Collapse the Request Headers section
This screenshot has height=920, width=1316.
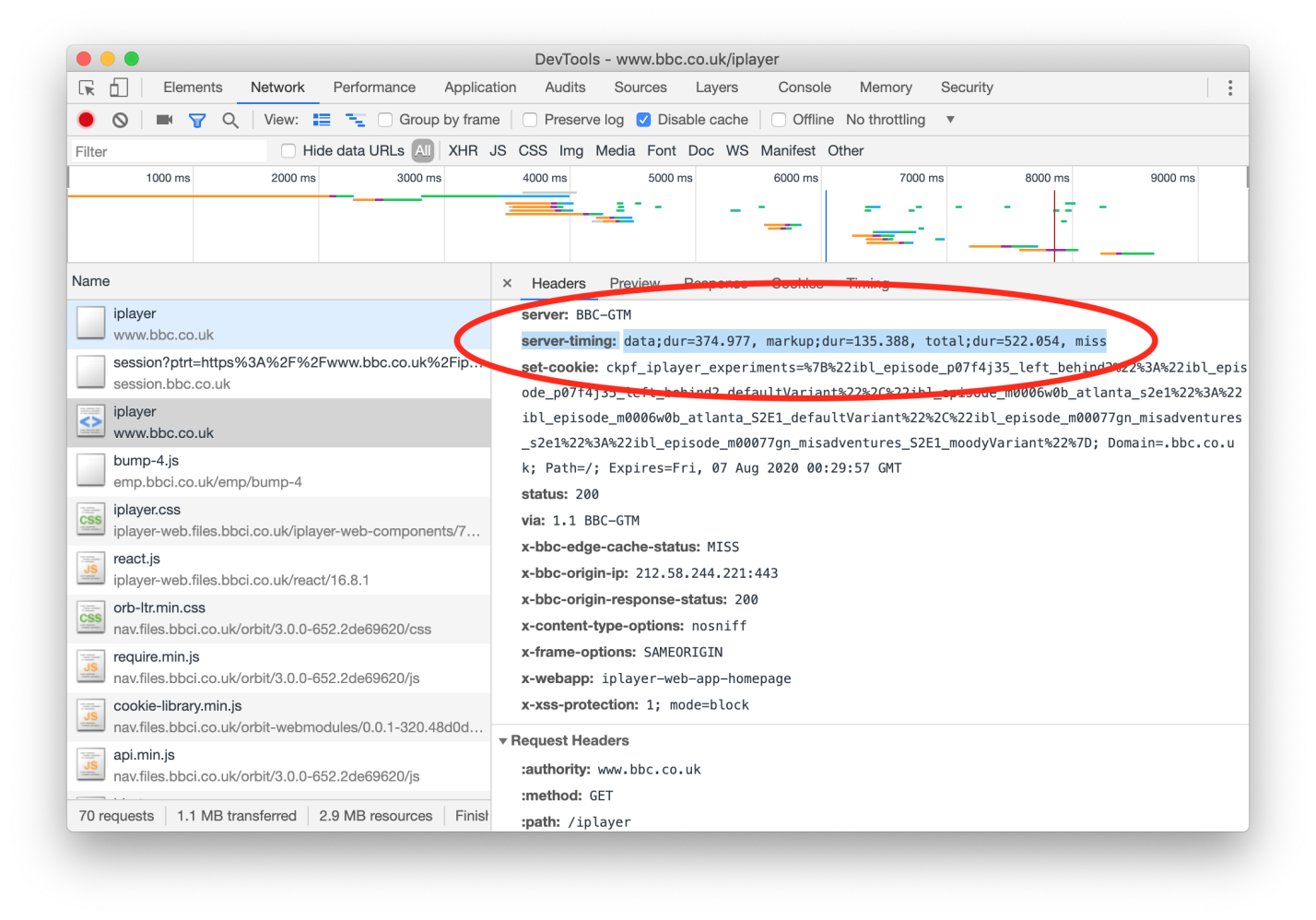click(503, 740)
